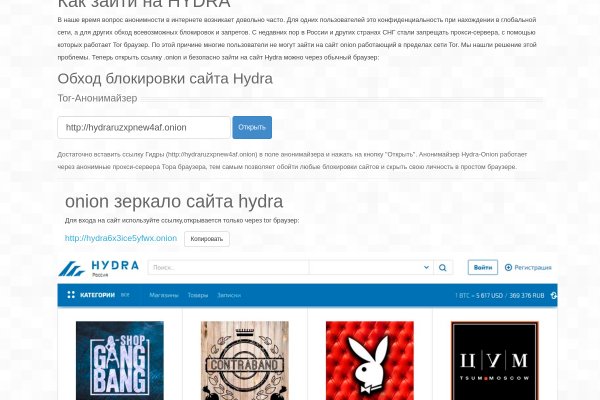
Task: Click the grid icon beside Категории
Action: coord(70,295)
